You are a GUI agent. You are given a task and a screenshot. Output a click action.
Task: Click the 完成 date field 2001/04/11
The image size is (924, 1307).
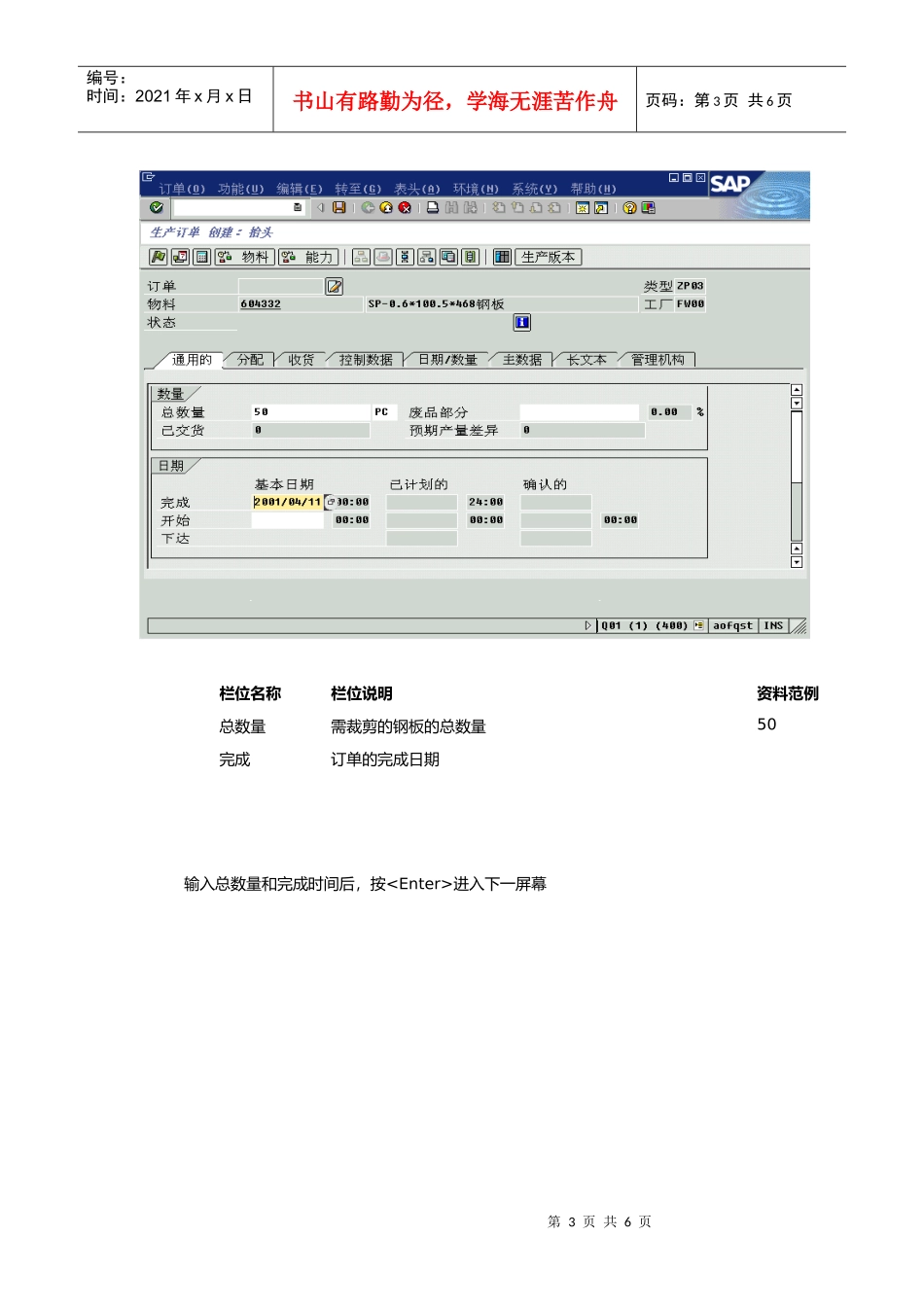click(x=288, y=502)
